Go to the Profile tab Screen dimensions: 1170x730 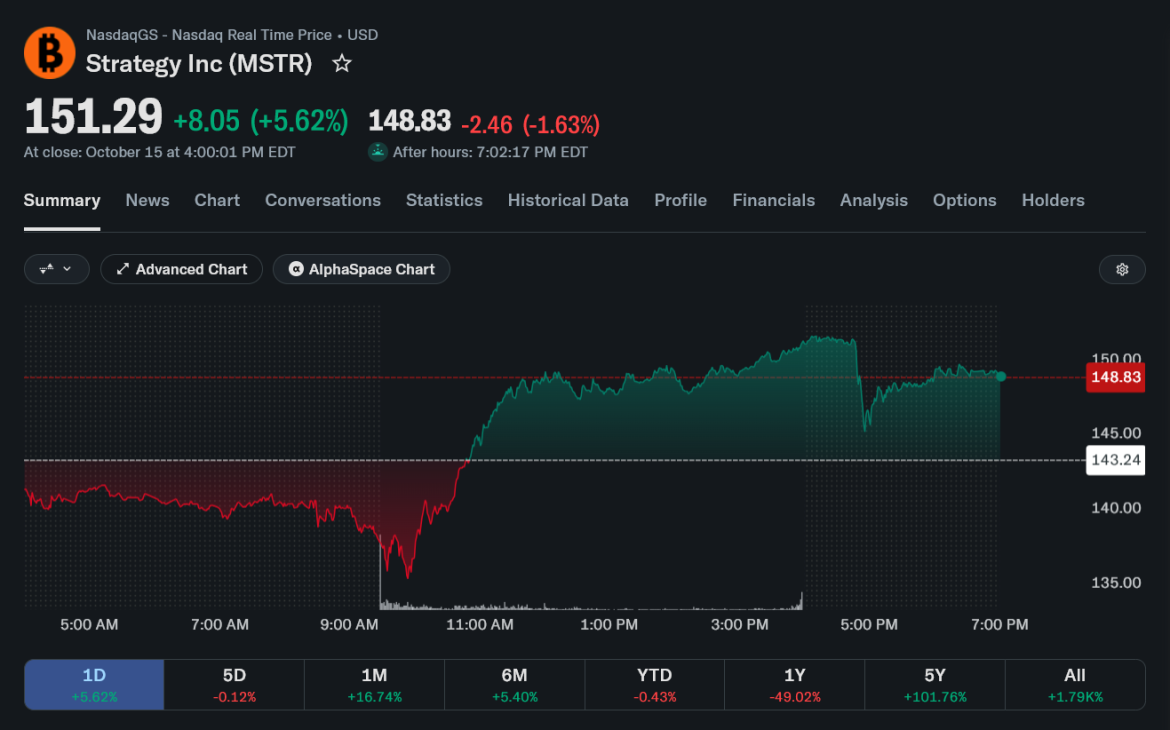point(681,200)
